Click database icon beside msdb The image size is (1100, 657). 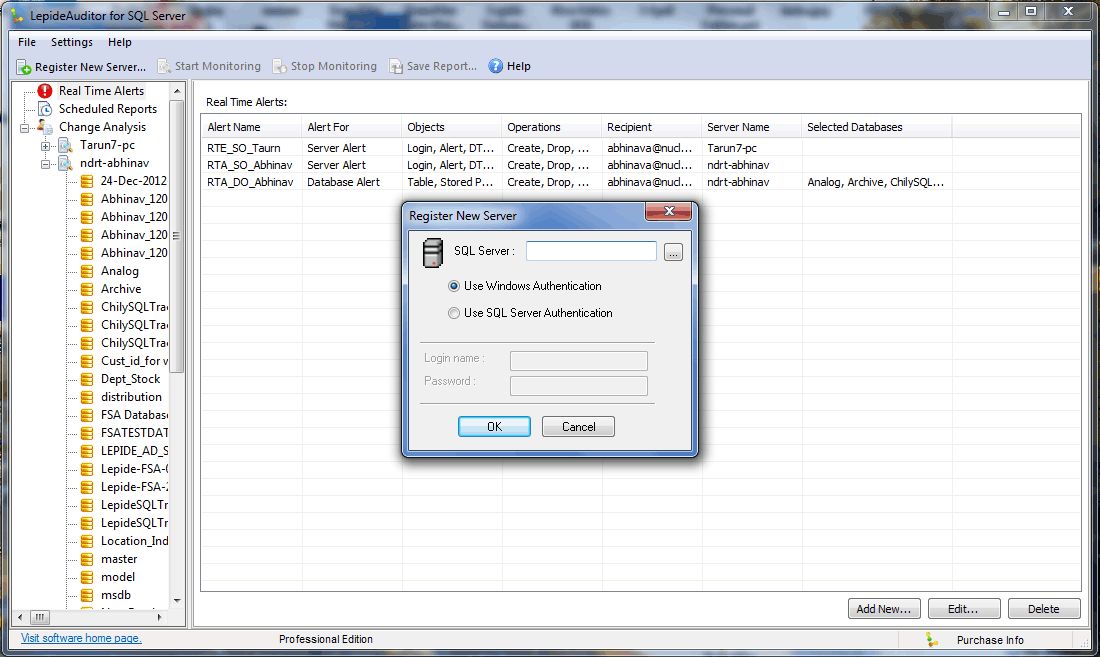[x=87, y=595]
